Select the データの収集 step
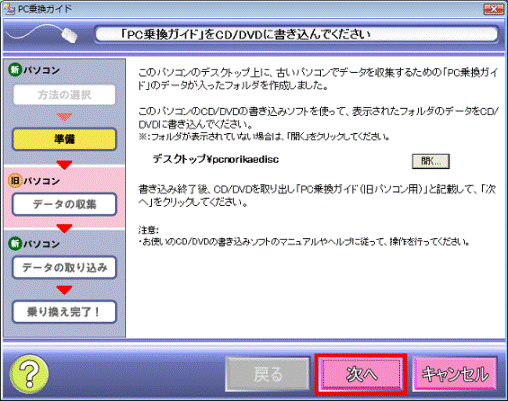 coord(64,204)
